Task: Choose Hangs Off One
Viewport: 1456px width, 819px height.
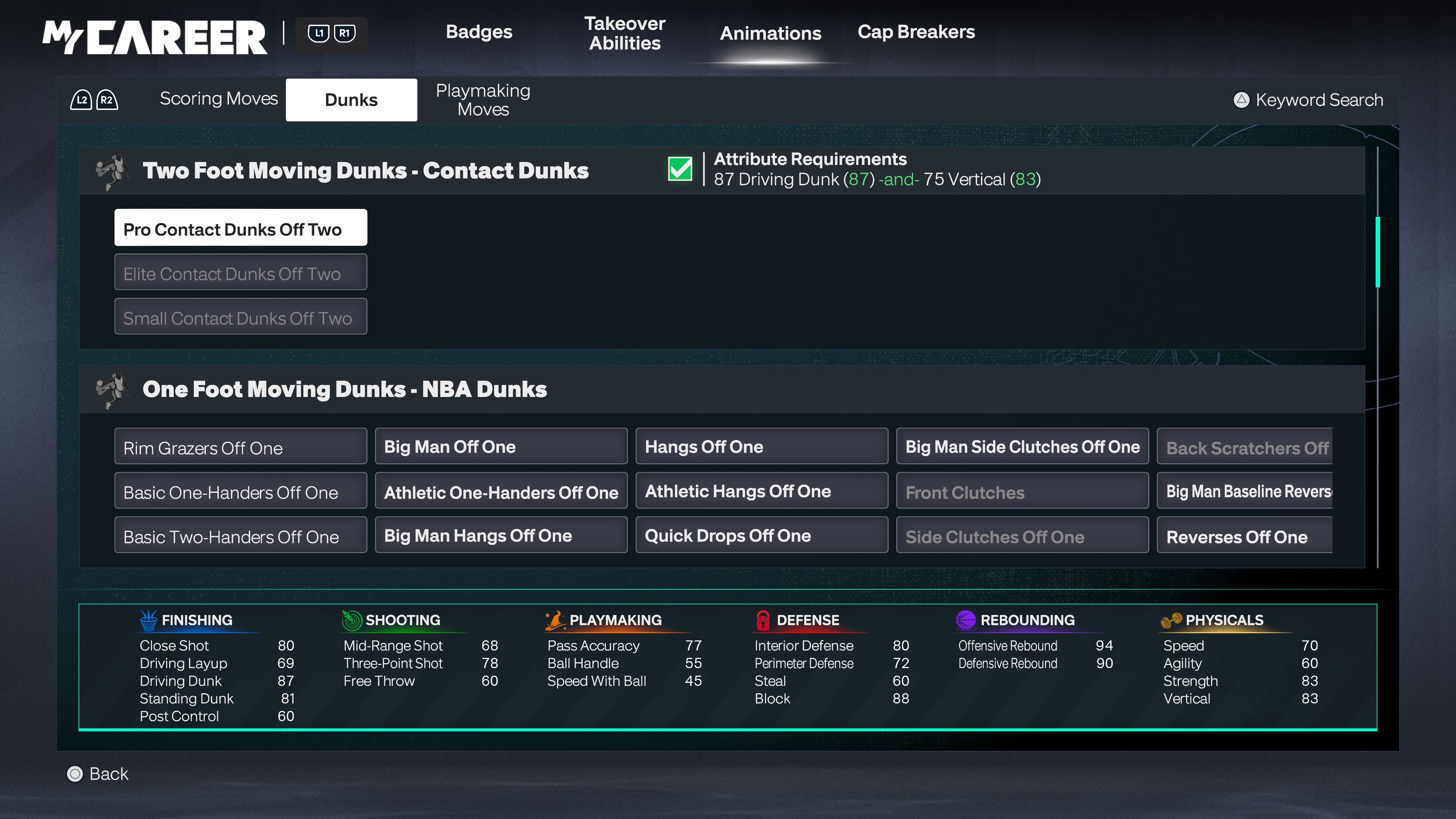Action: [762, 446]
